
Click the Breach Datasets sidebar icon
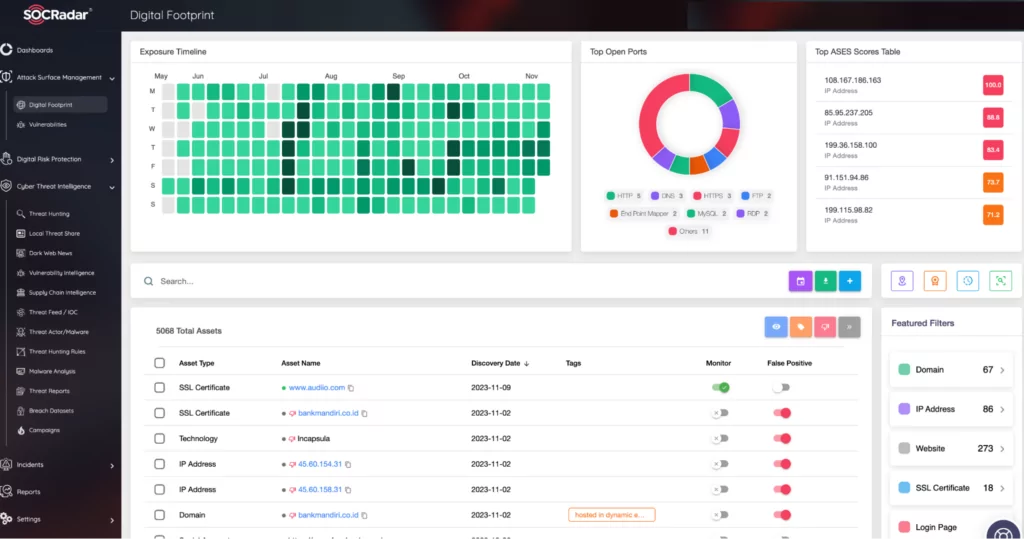[20, 410]
